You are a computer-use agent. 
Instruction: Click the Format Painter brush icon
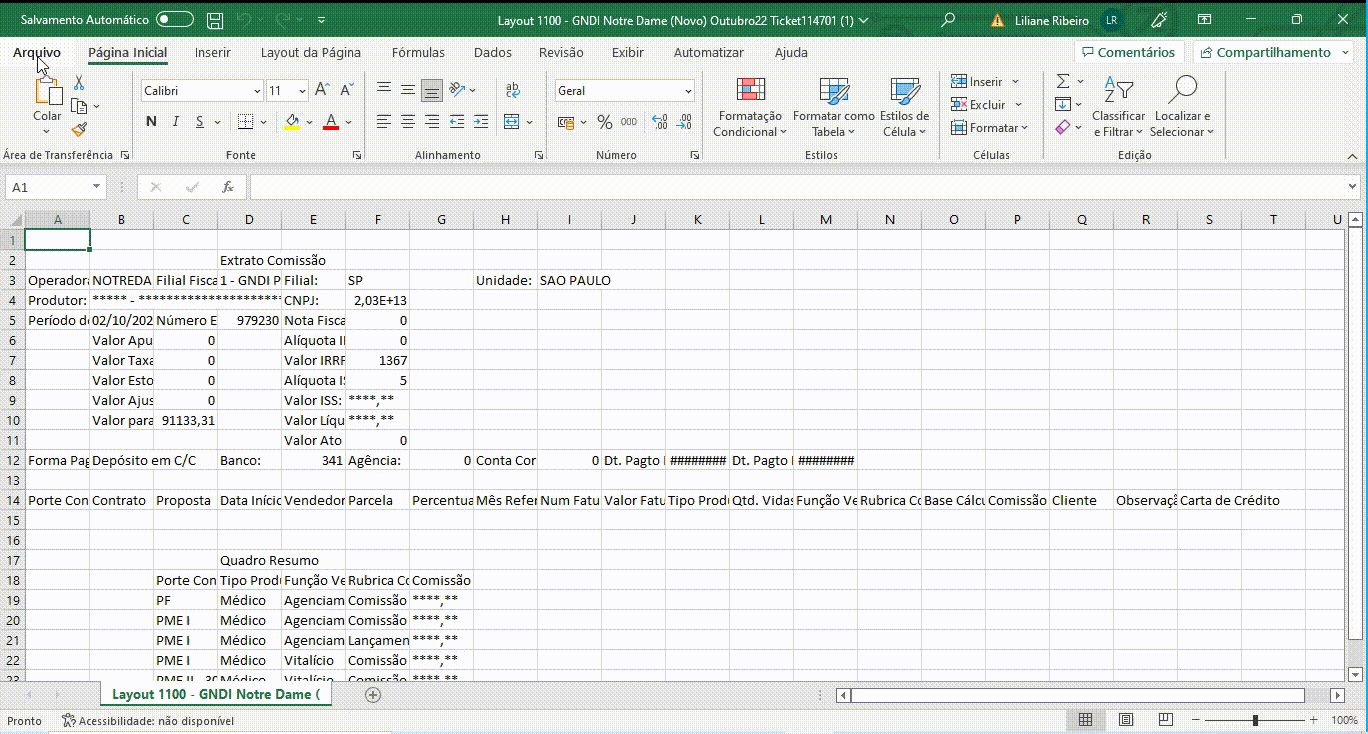(79, 128)
